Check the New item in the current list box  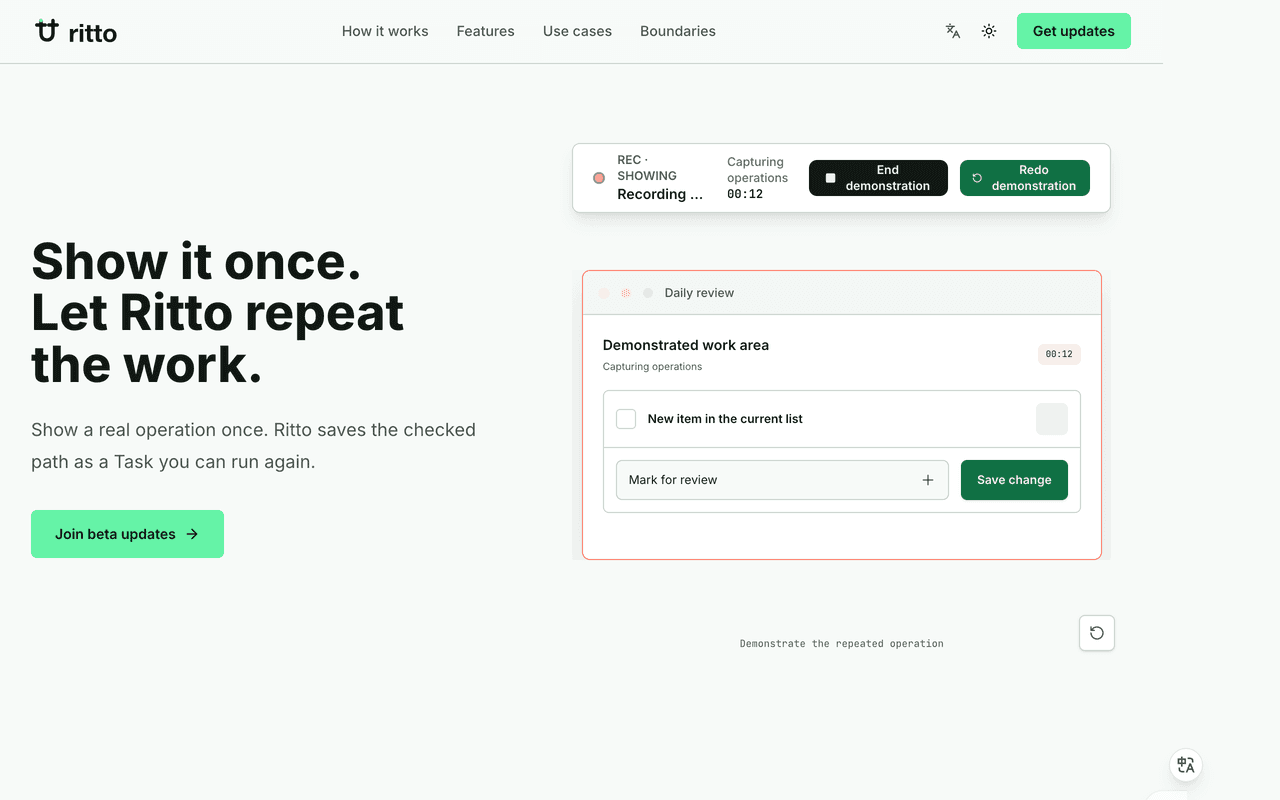[626, 419]
